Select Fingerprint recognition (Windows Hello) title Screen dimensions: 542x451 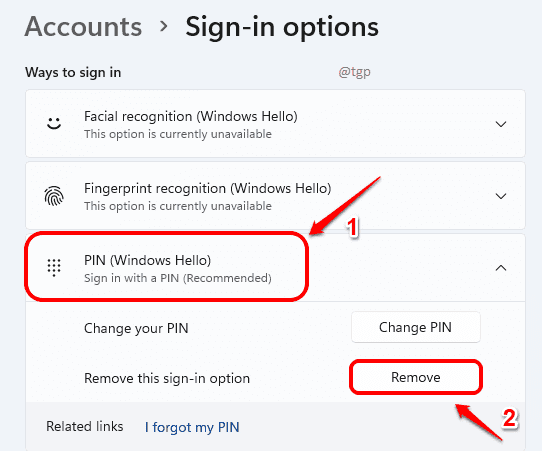(x=208, y=188)
